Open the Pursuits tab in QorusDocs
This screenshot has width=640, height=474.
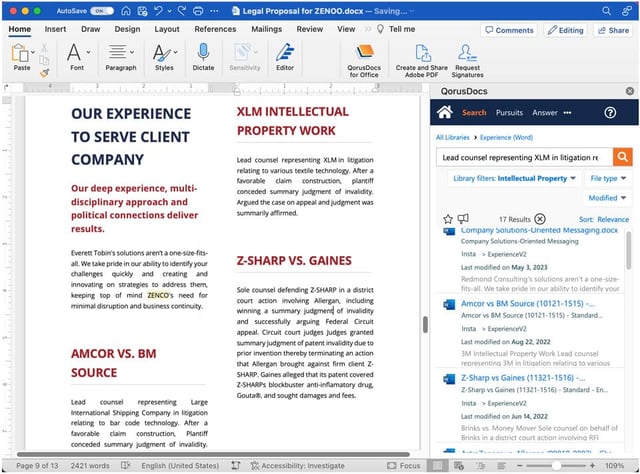coord(509,113)
